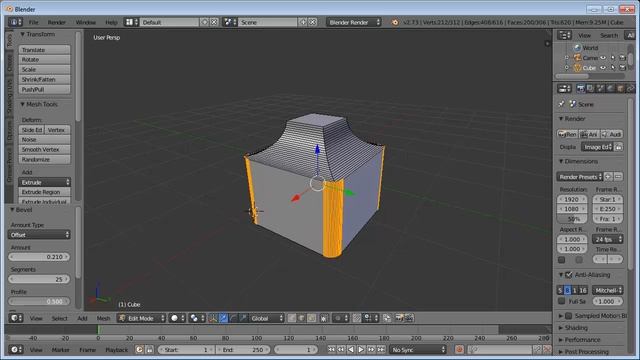Screen dimensions: 640x360
Task: Open the render properties tab icon
Action: (x=580, y=88)
